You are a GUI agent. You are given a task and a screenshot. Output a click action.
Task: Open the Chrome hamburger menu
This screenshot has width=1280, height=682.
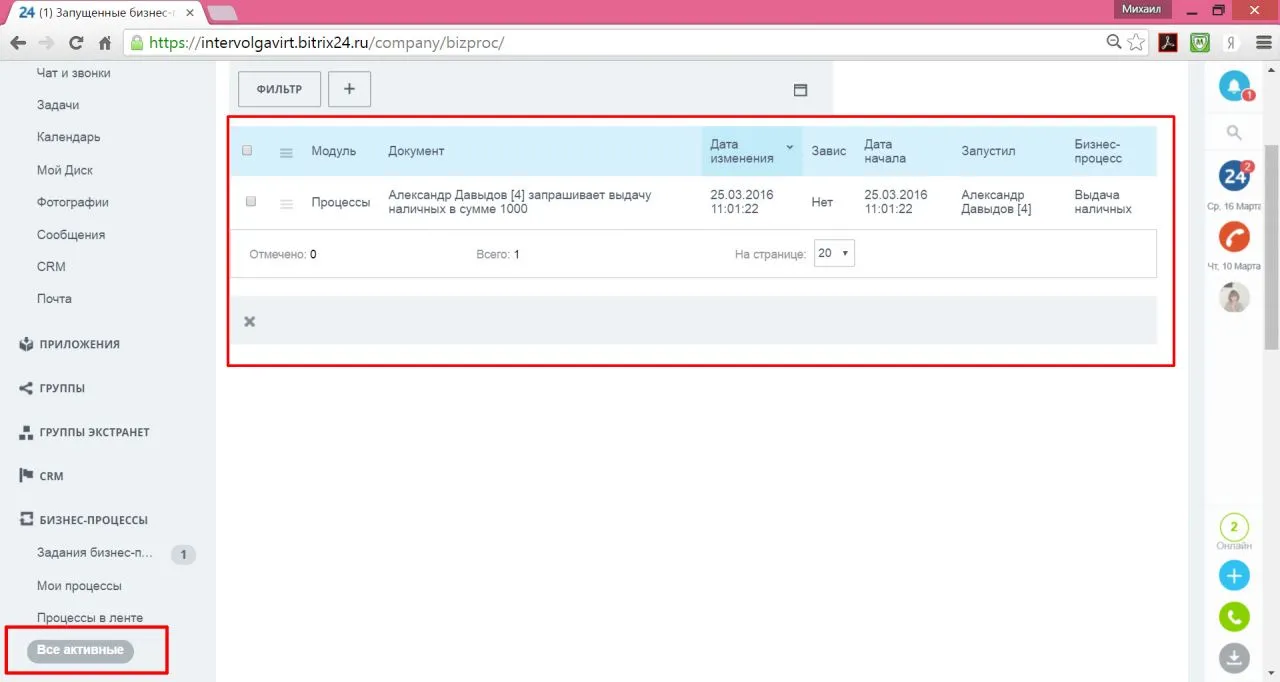tap(1262, 43)
